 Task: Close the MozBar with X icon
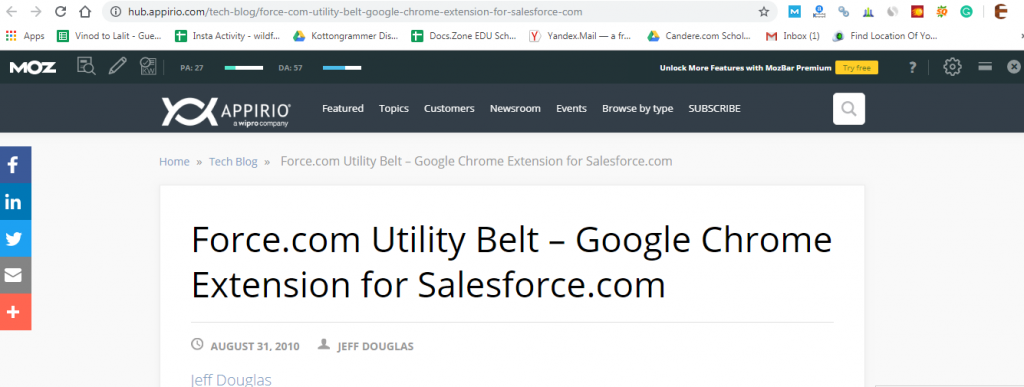coord(1014,67)
